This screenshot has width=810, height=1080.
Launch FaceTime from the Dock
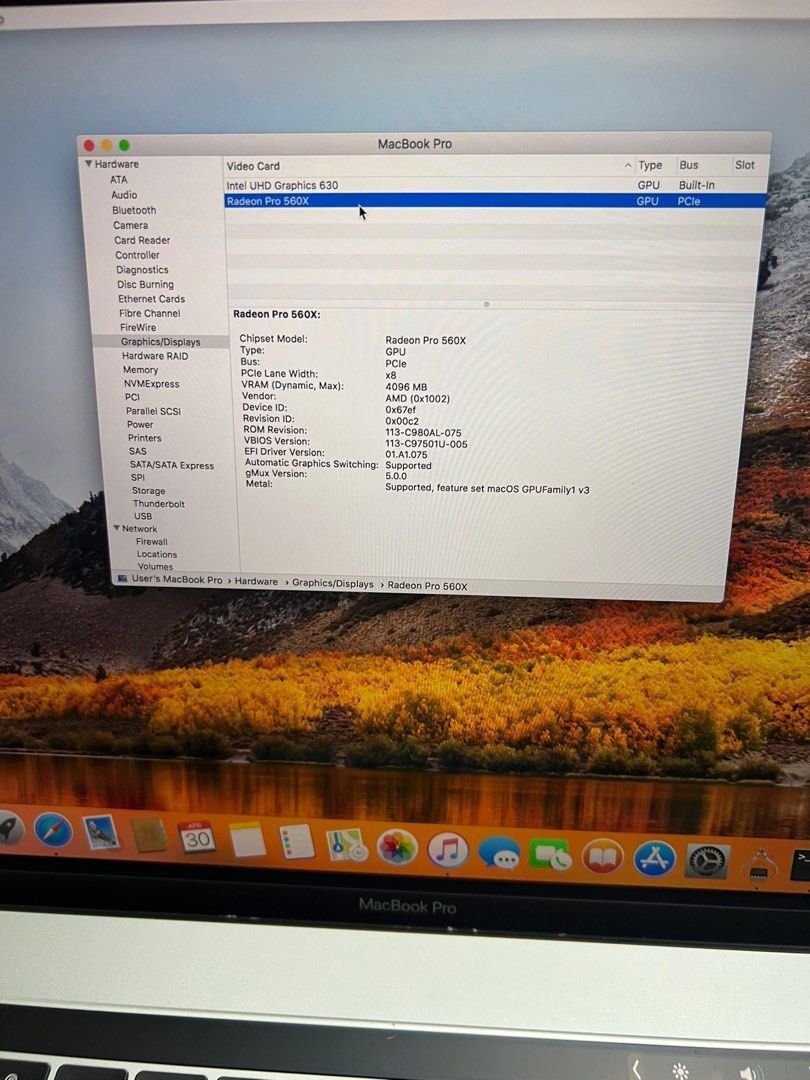(550, 855)
